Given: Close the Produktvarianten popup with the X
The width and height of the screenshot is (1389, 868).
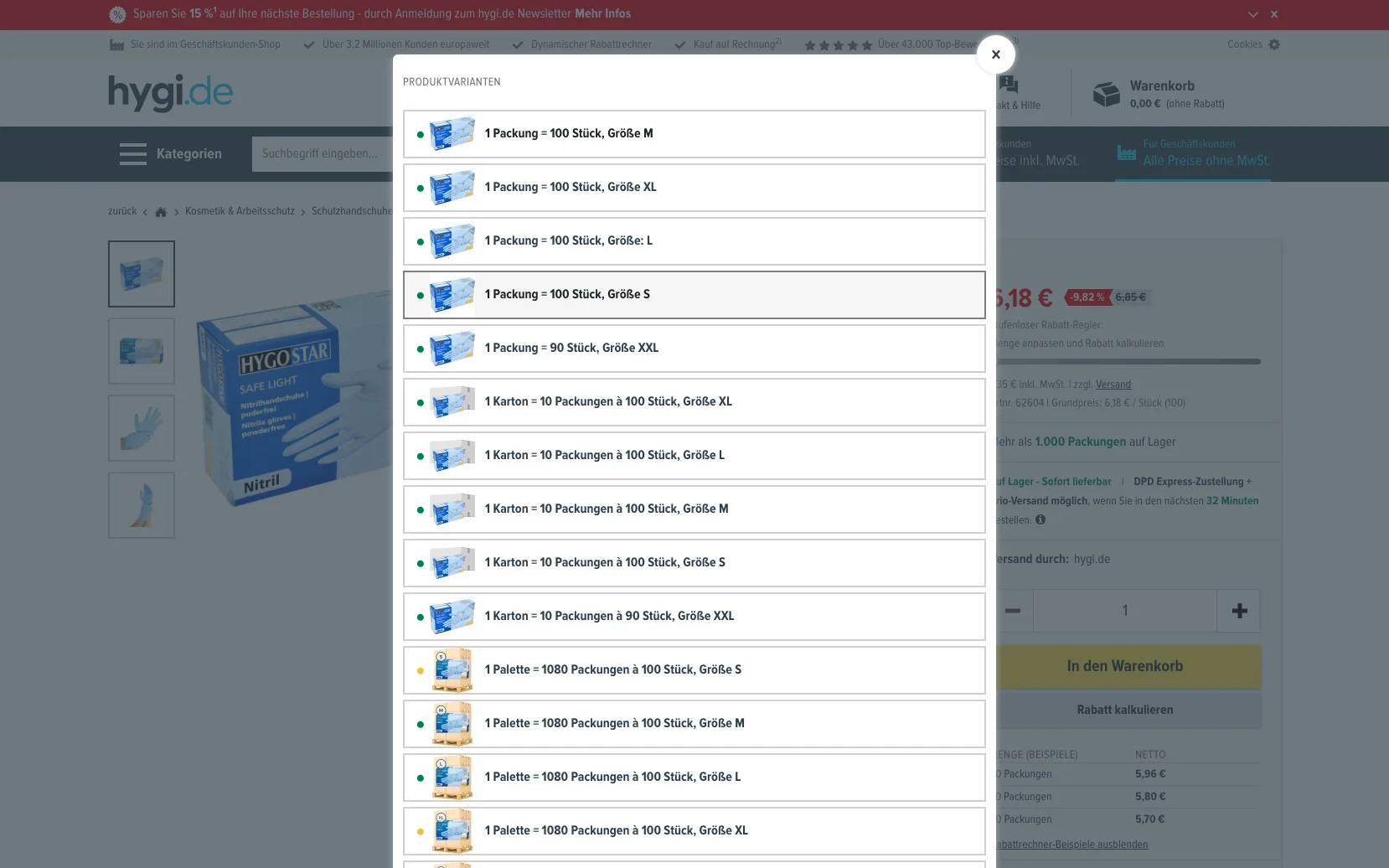Looking at the screenshot, I should pos(995,54).
